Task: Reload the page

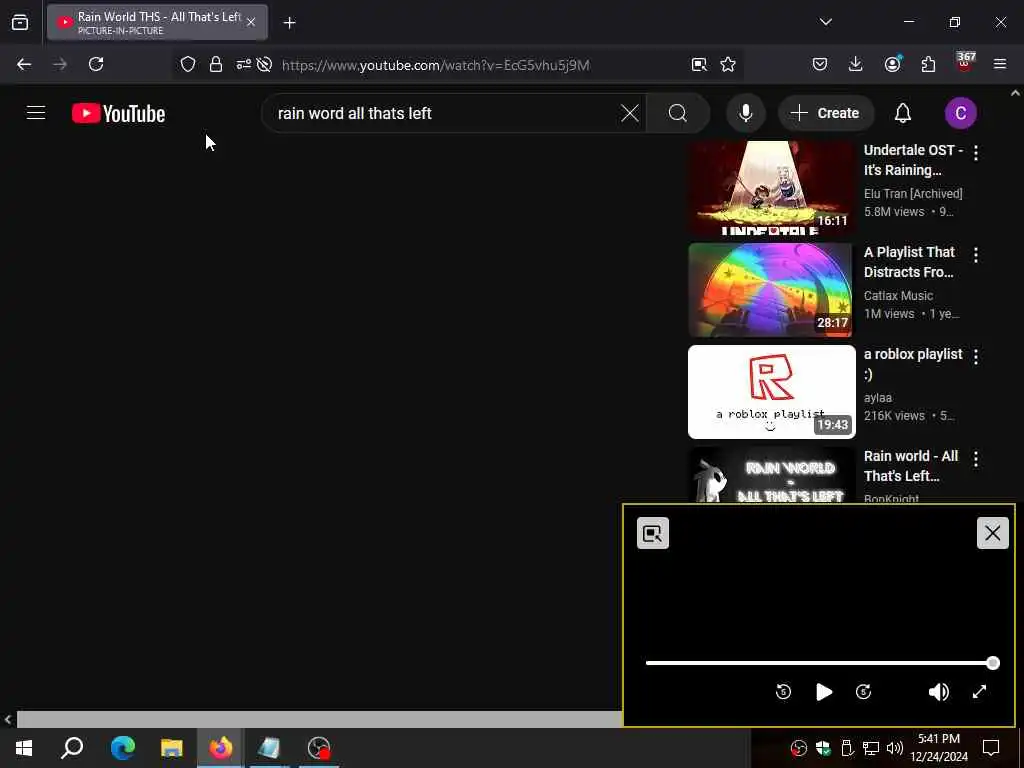Action: tap(96, 64)
